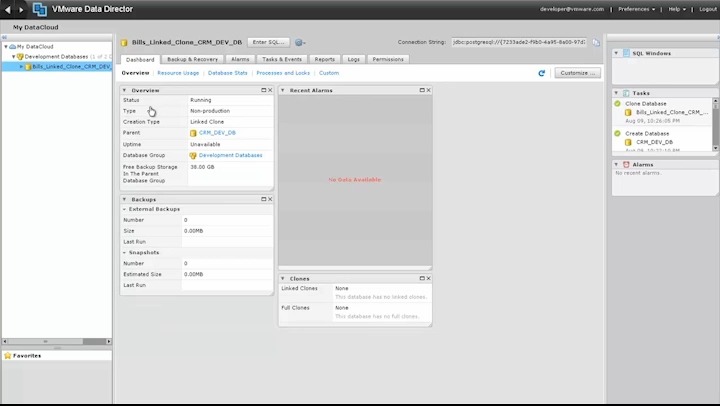Collapse the External Backups section

click(124, 209)
